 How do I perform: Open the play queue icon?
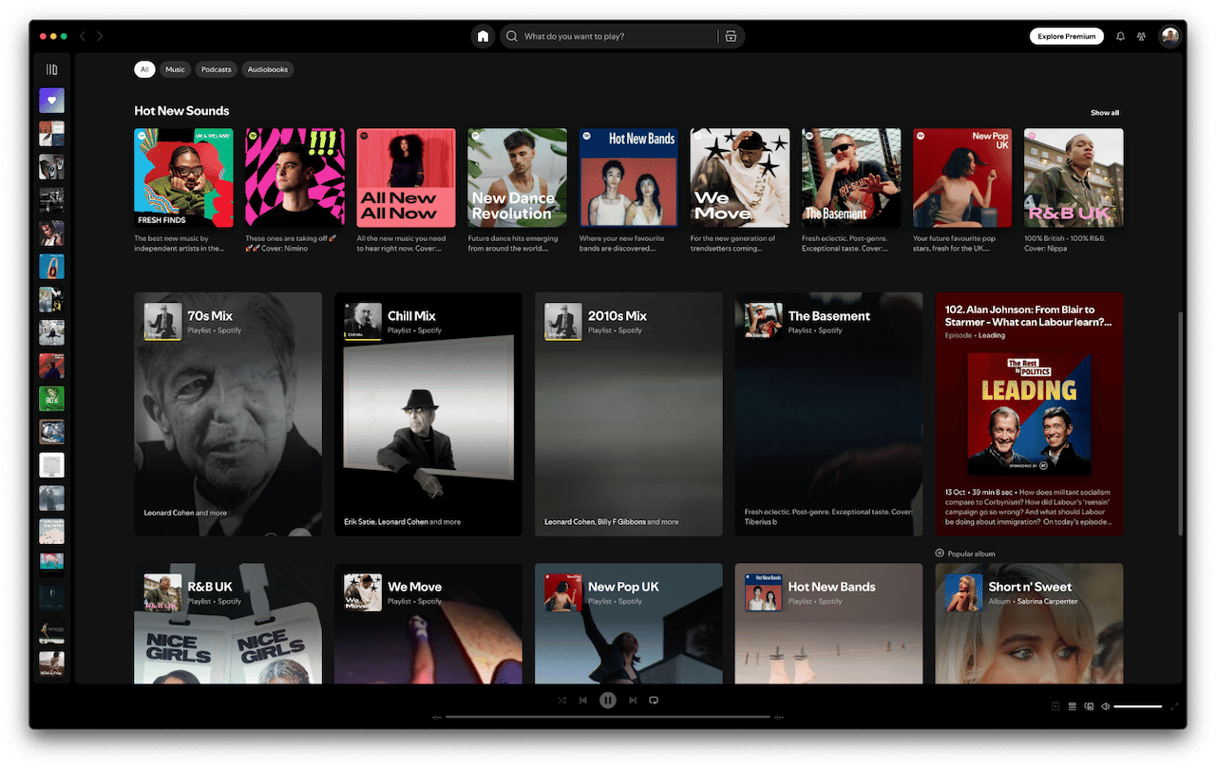(1072, 706)
